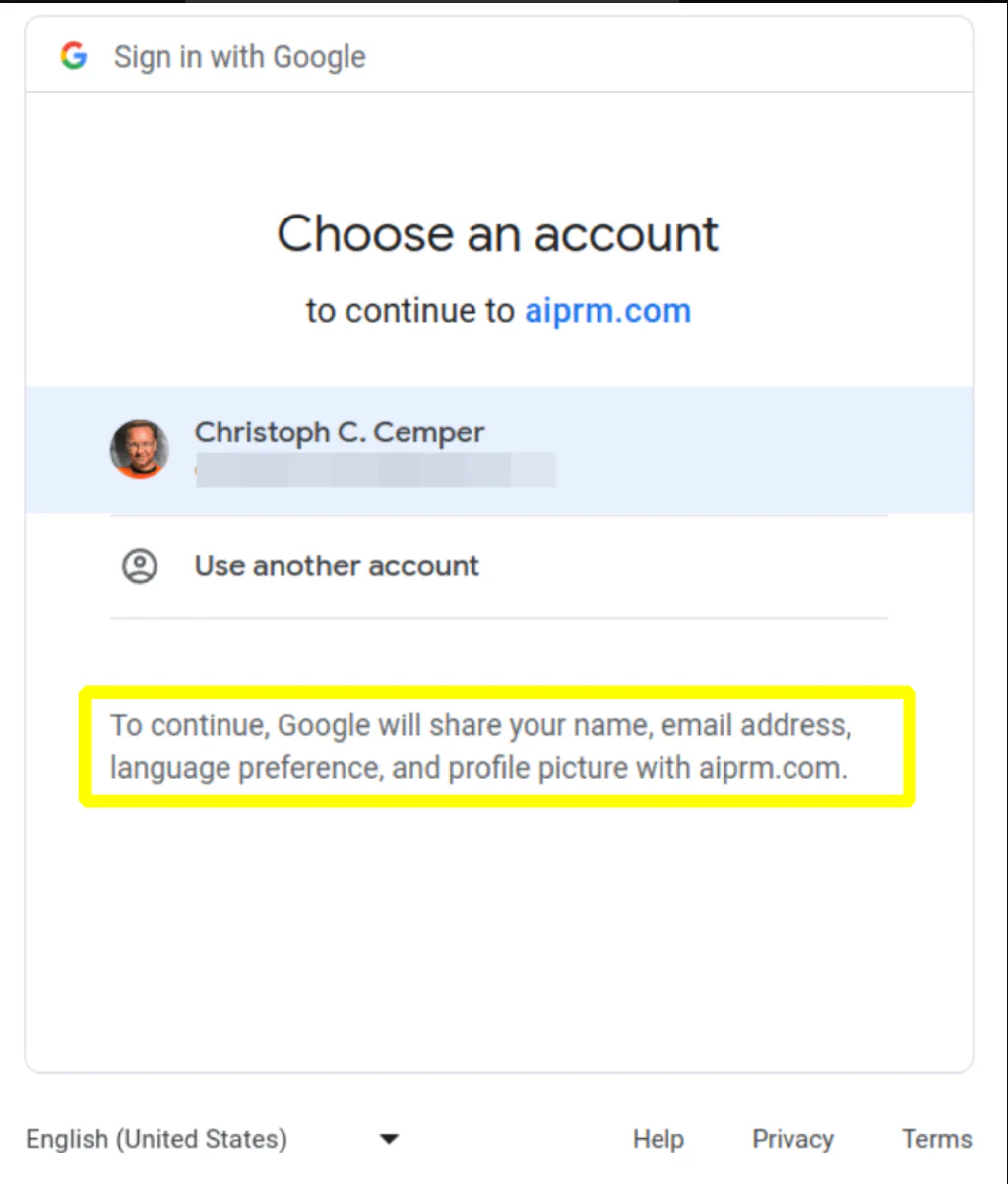Click the 'To continue, Google will share' disclosure text
This screenshot has width=1008, height=1184.
pyautogui.click(x=480, y=746)
